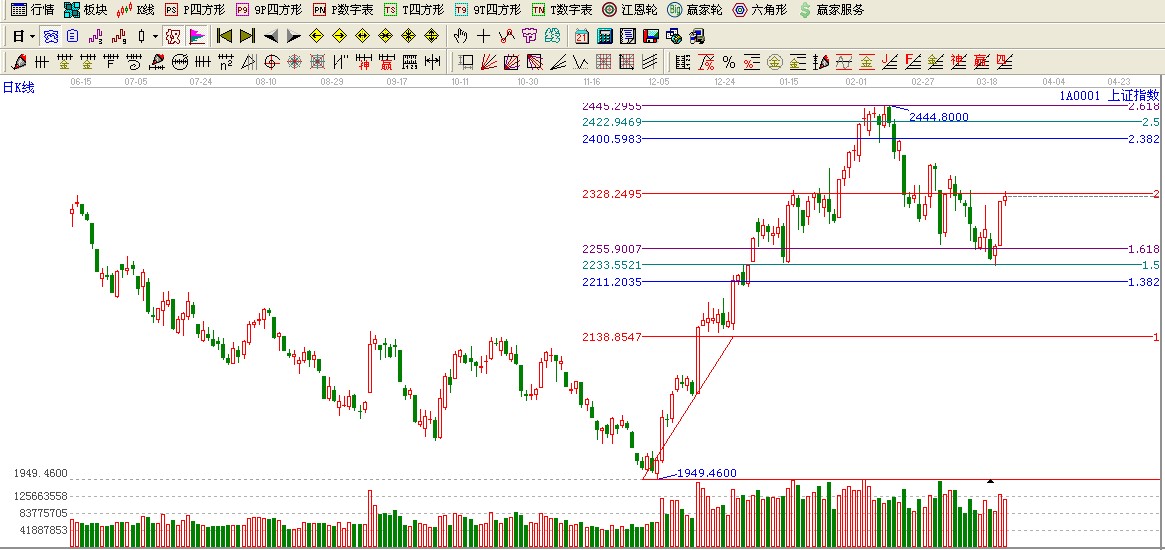The height and width of the screenshot is (550, 1165).
Task: Click the 2328.2495 Fibonacci level line label
Action: point(611,193)
